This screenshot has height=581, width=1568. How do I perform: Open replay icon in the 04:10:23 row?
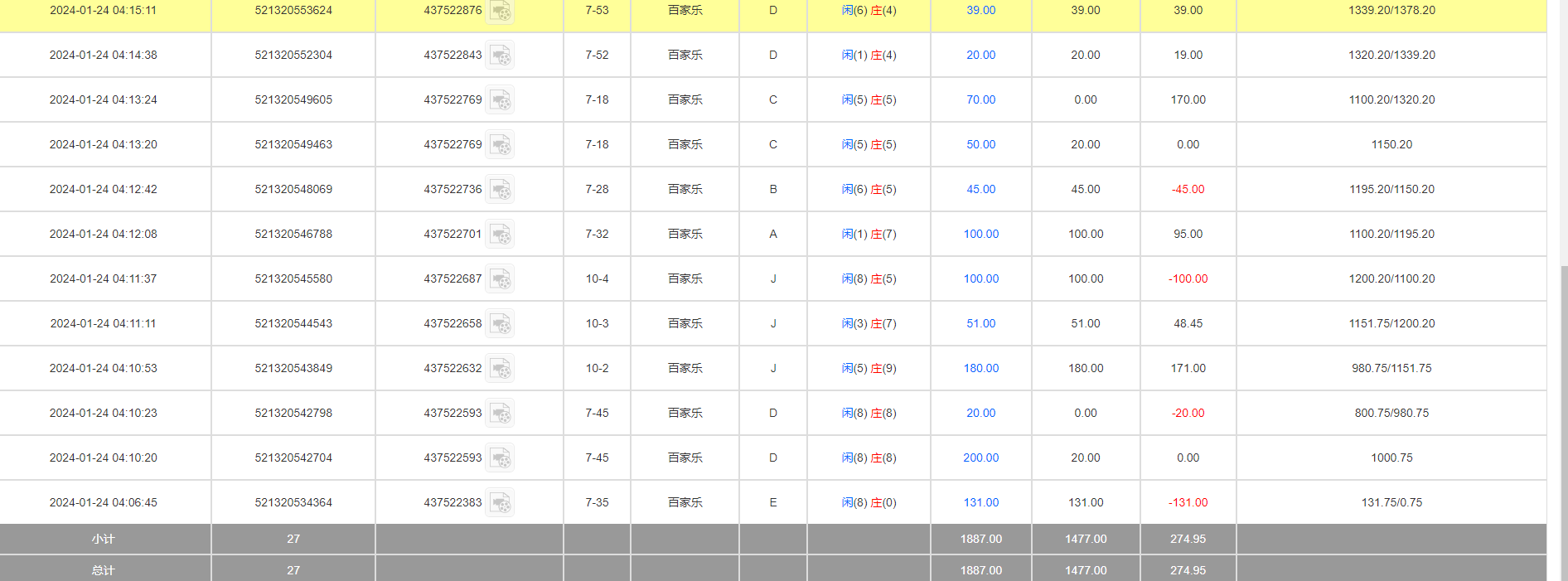pyautogui.click(x=500, y=414)
